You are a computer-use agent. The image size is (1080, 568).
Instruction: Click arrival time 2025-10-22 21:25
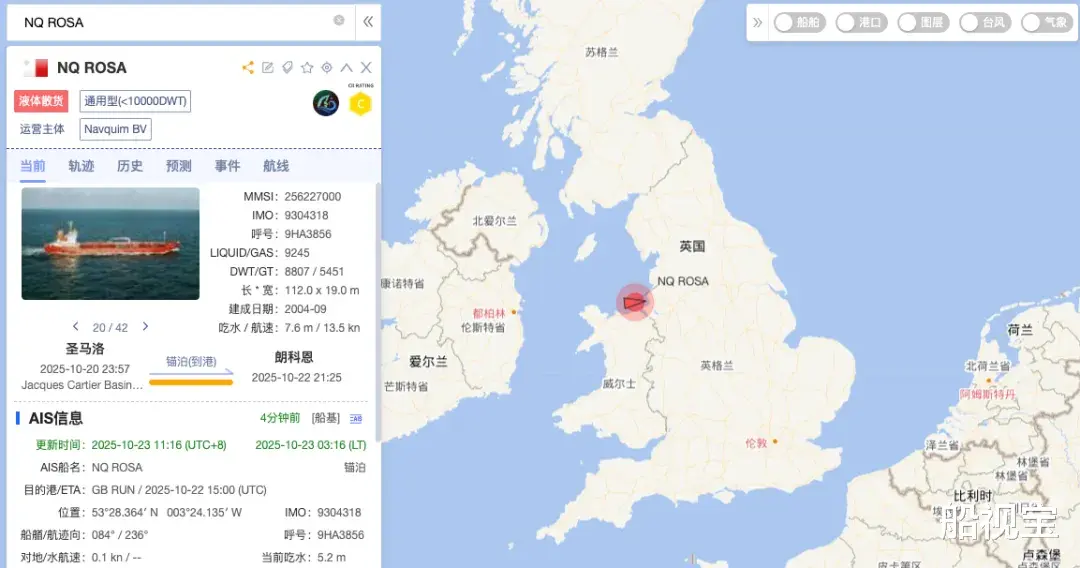(296, 377)
